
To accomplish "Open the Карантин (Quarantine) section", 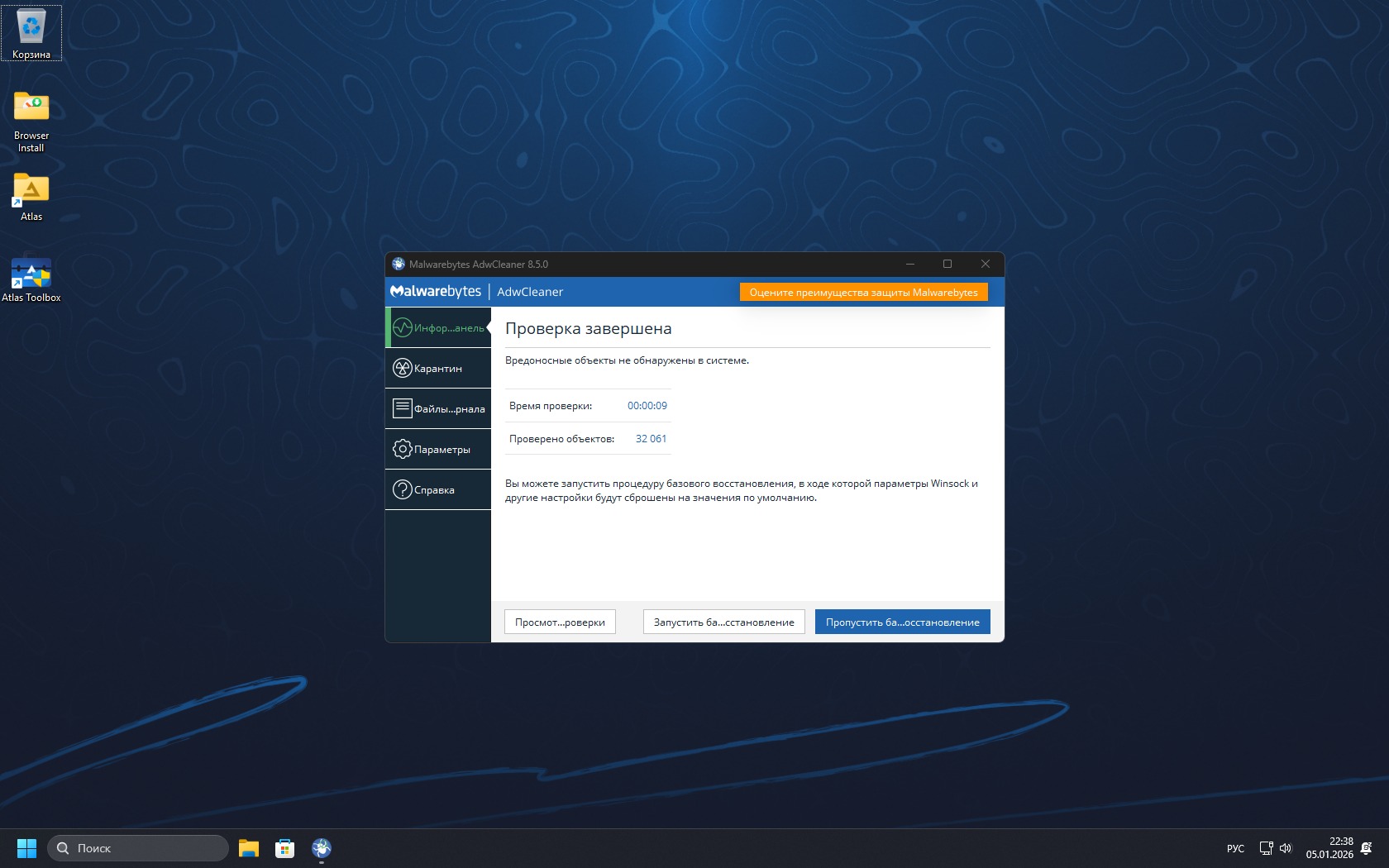I will coord(438,369).
